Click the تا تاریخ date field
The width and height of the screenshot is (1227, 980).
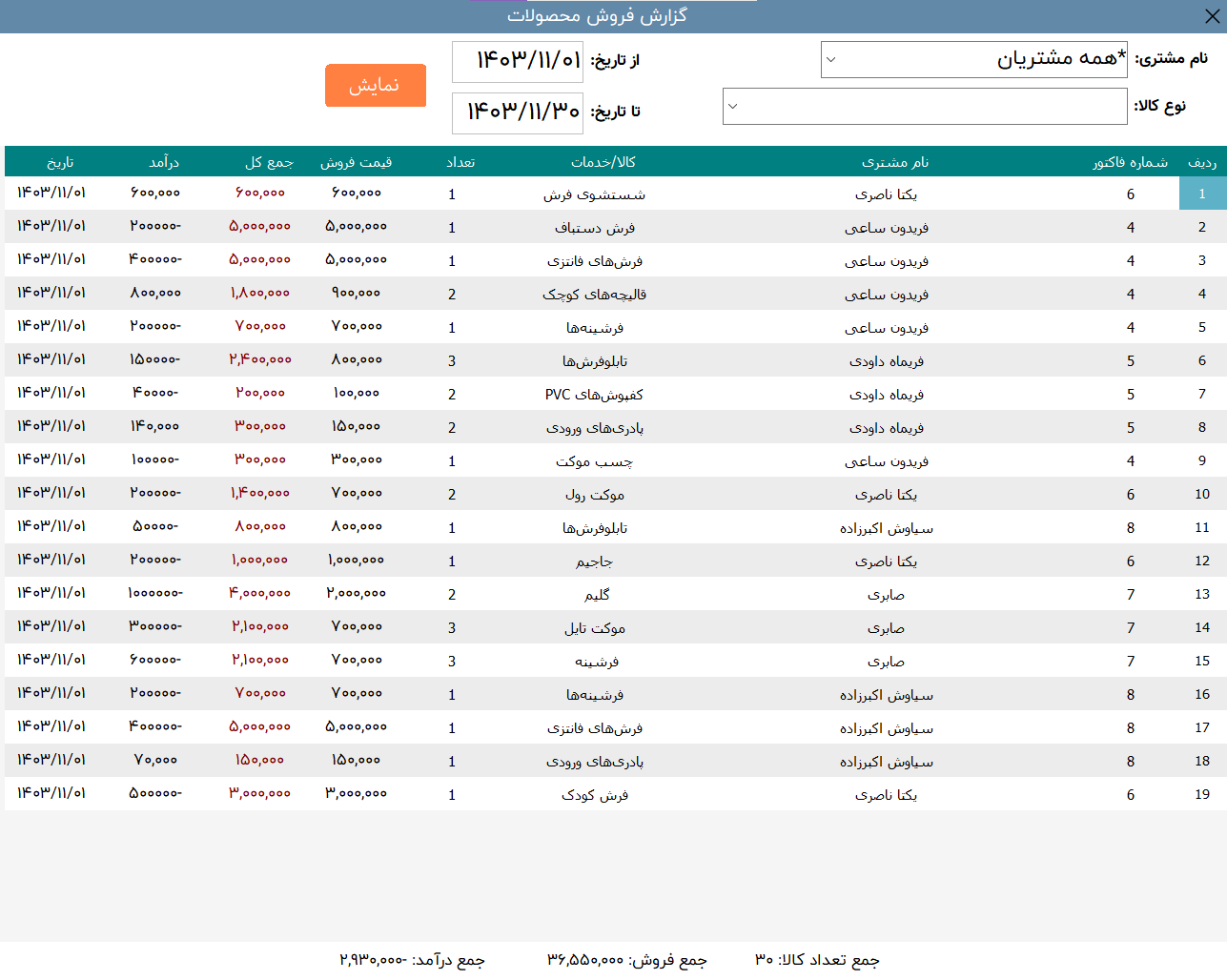click(518, 113)
